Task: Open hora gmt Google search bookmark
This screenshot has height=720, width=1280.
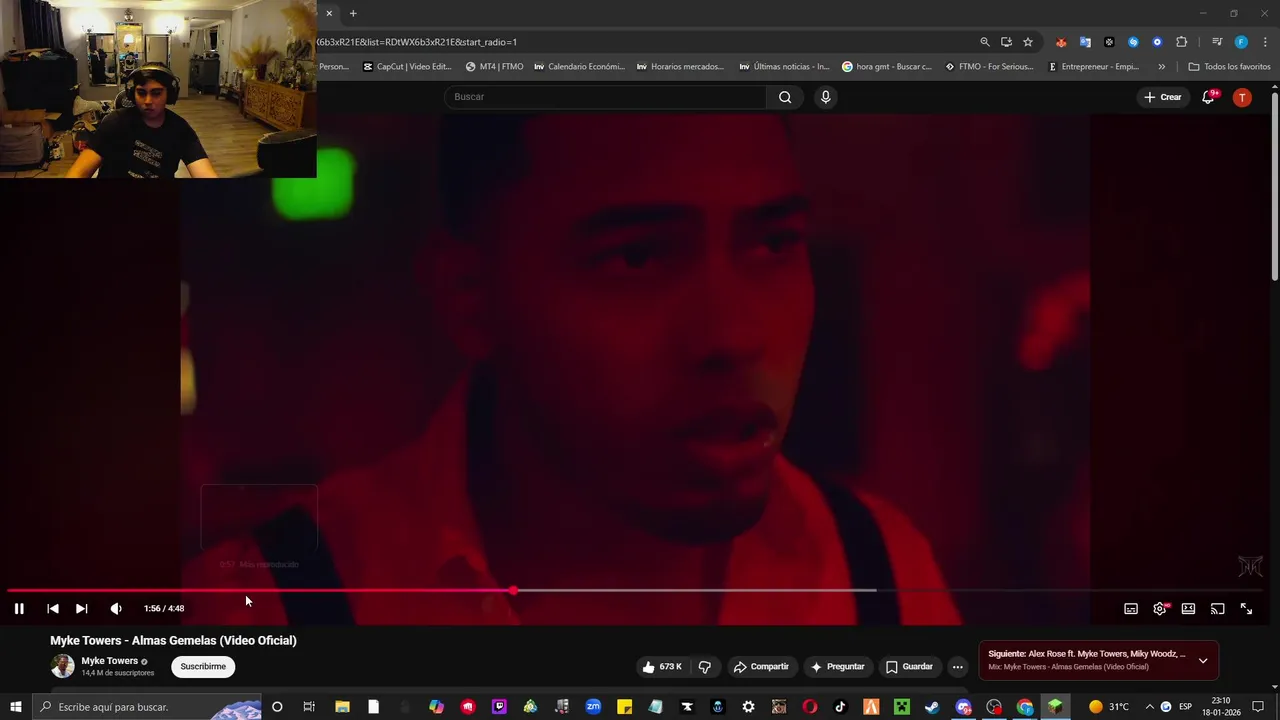Action: coord(887,67)
